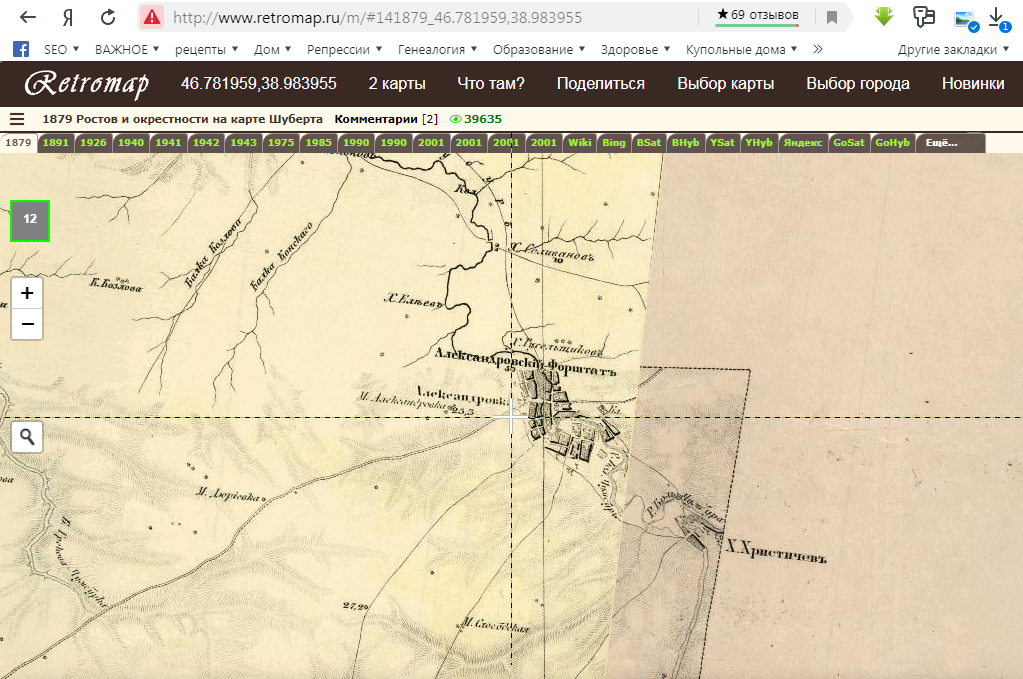Switch to the 1941 map tab

(x=168, y=143)
